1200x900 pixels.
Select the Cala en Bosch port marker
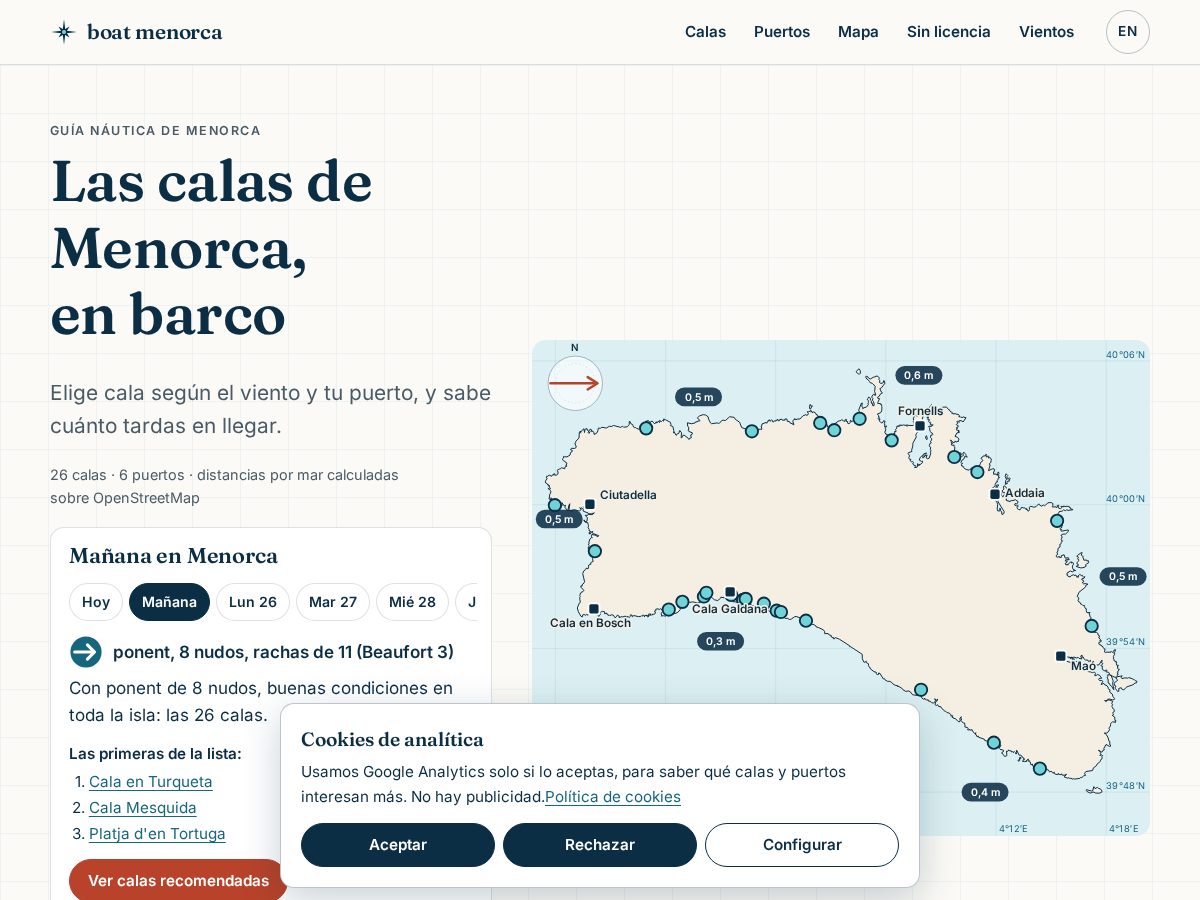coord(594,609)
